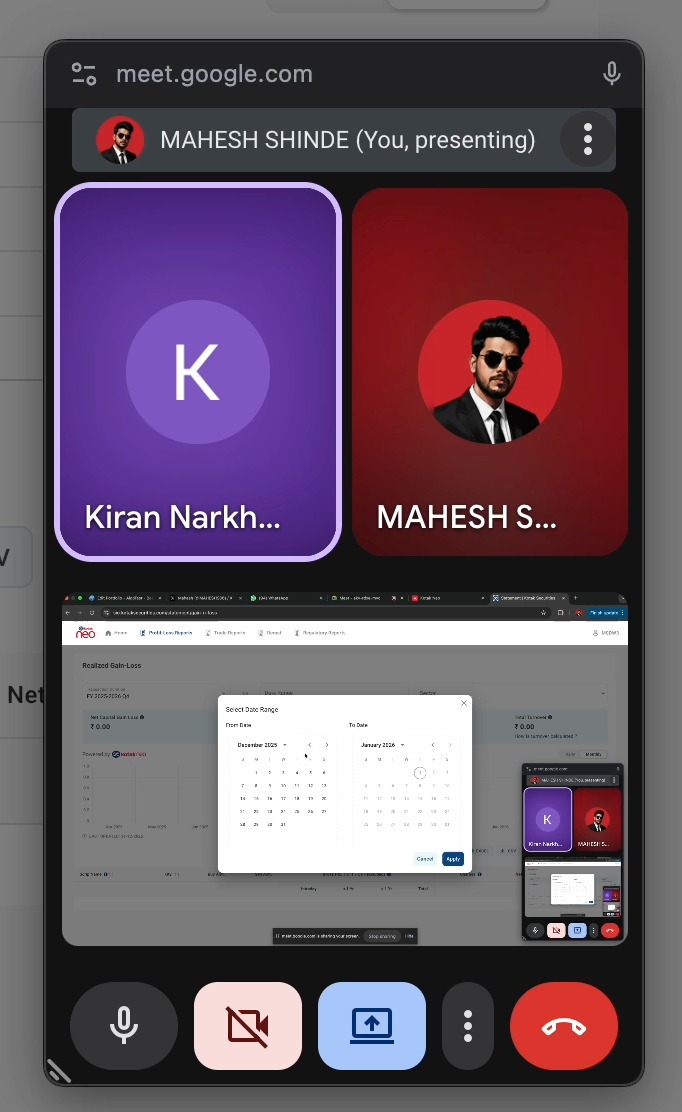Mute the microphone
682x1112 pixels.
pyautogui.click(x=124, y=1025)
